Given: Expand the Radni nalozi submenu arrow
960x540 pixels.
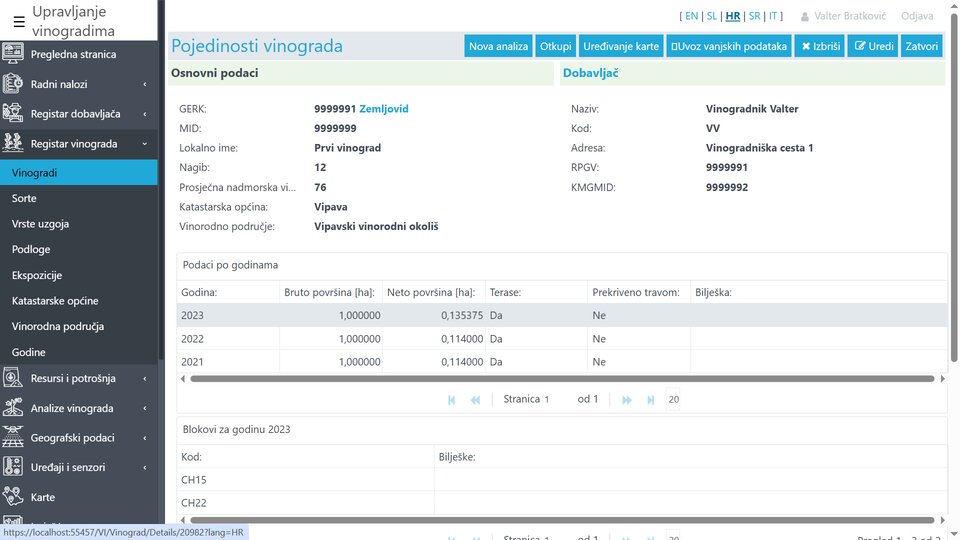Looking at the screenshot, I should pyautogui.click(x=145, y=85).
